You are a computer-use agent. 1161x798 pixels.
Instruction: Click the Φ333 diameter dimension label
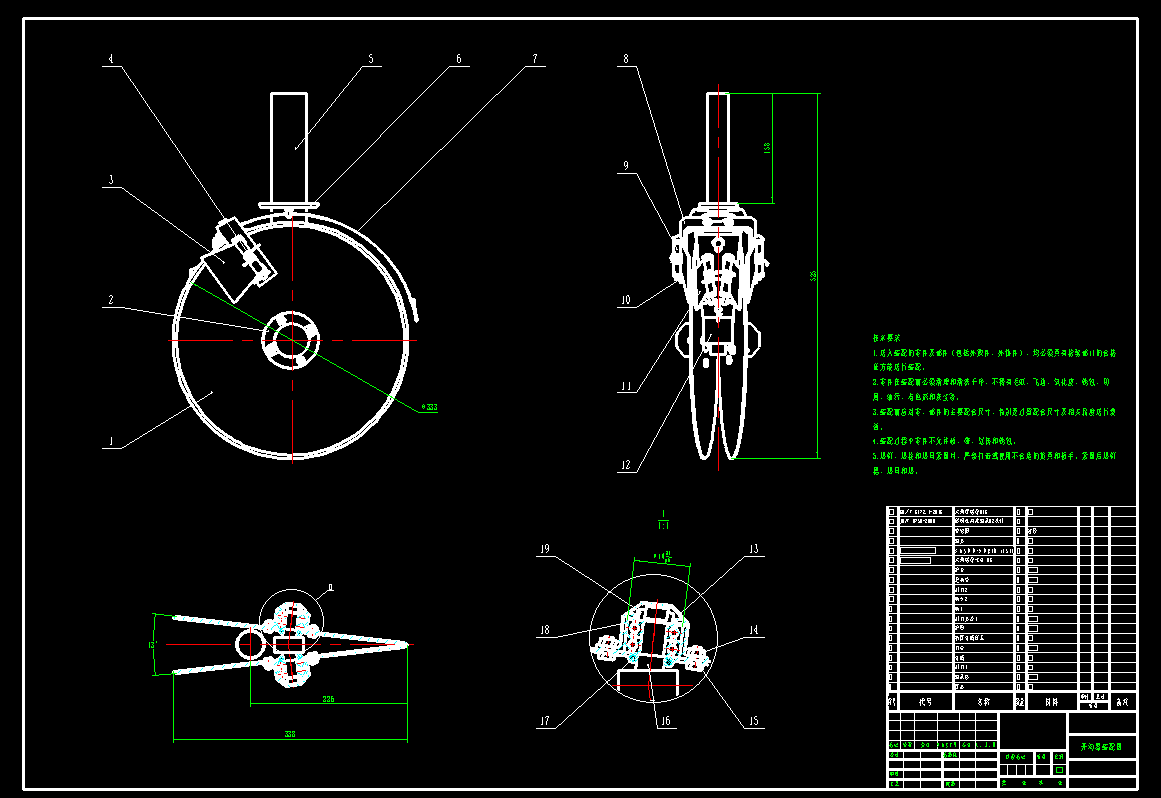(429, 407)
